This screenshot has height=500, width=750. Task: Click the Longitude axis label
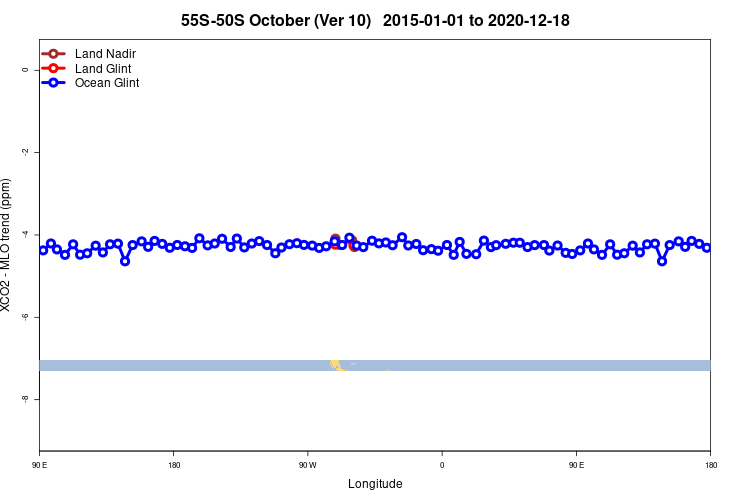(x=375, y=484)
